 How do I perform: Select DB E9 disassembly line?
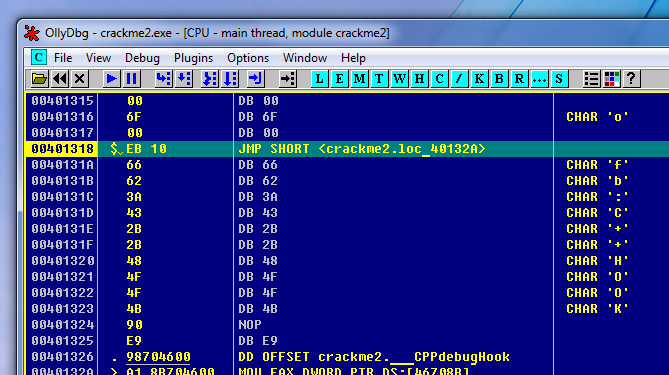pyautogui.click(x=258, y=341)
